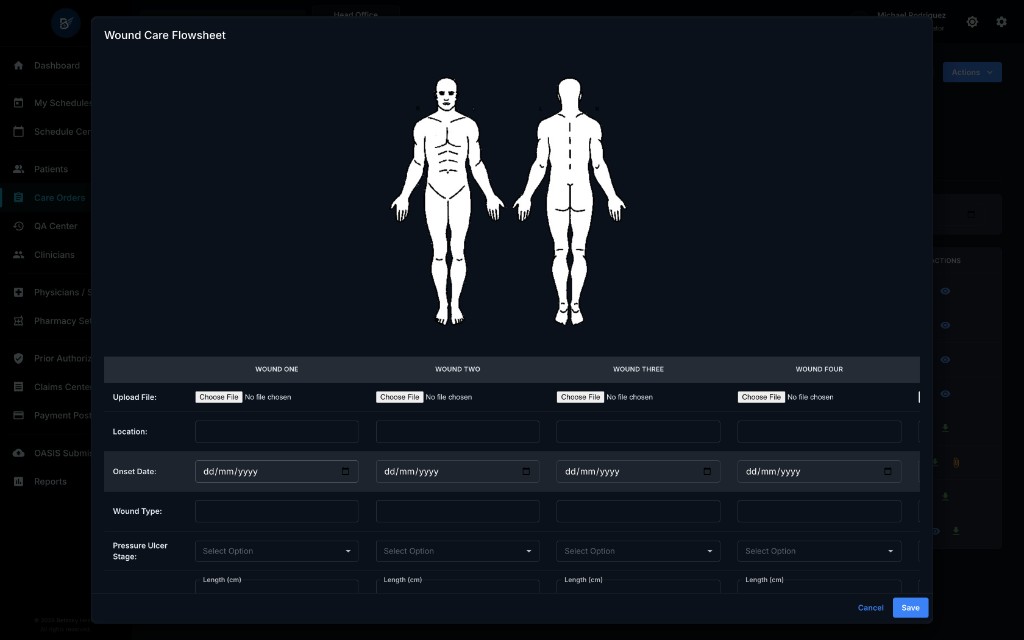Open Pressure Ulcer Stage dropdown for Wound Three
The width and height of the screenshot is (1024, 640).
click(x=638, y=551)
